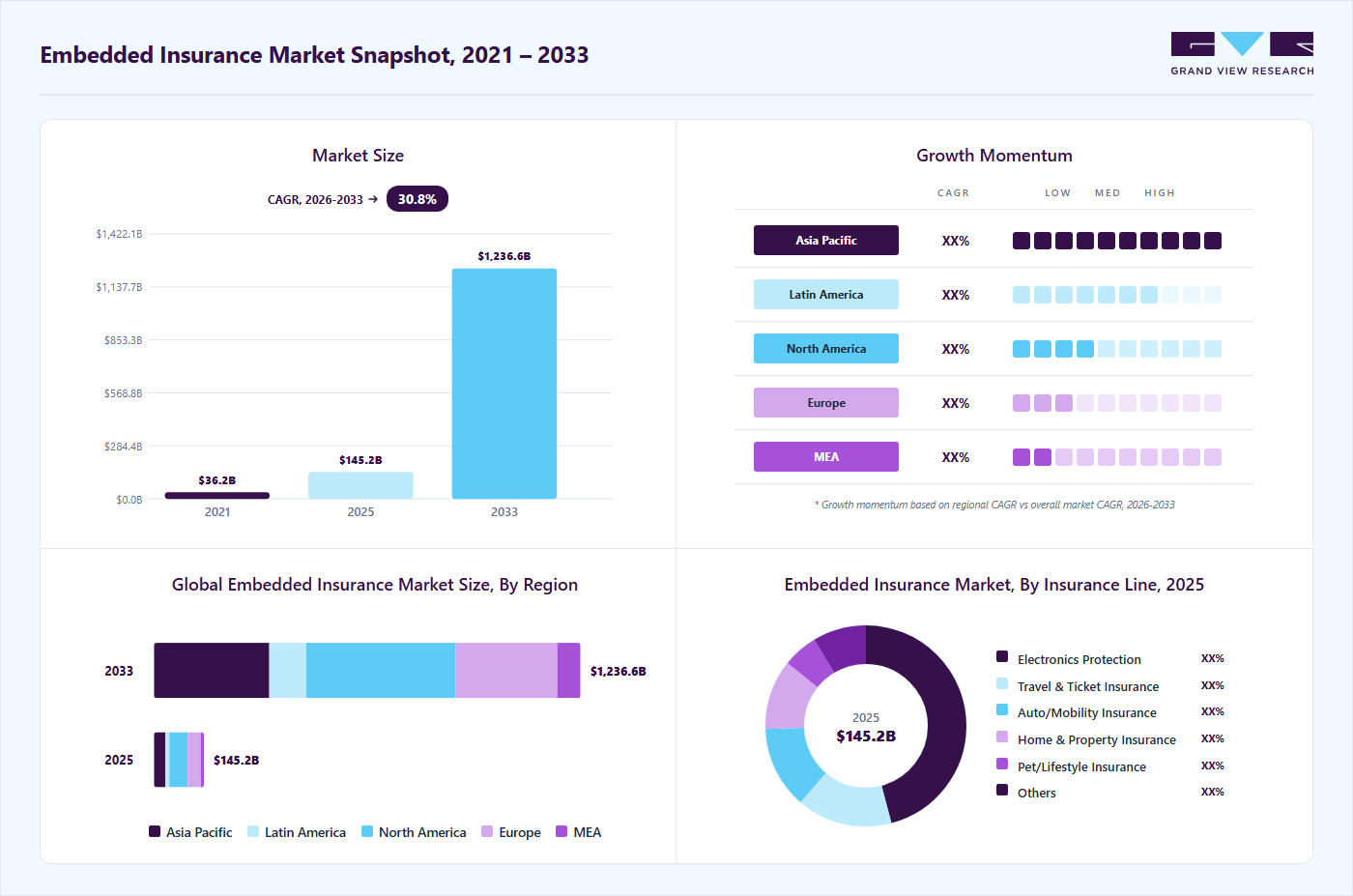Click the Europe legend color swatch

tap(487, 831)
